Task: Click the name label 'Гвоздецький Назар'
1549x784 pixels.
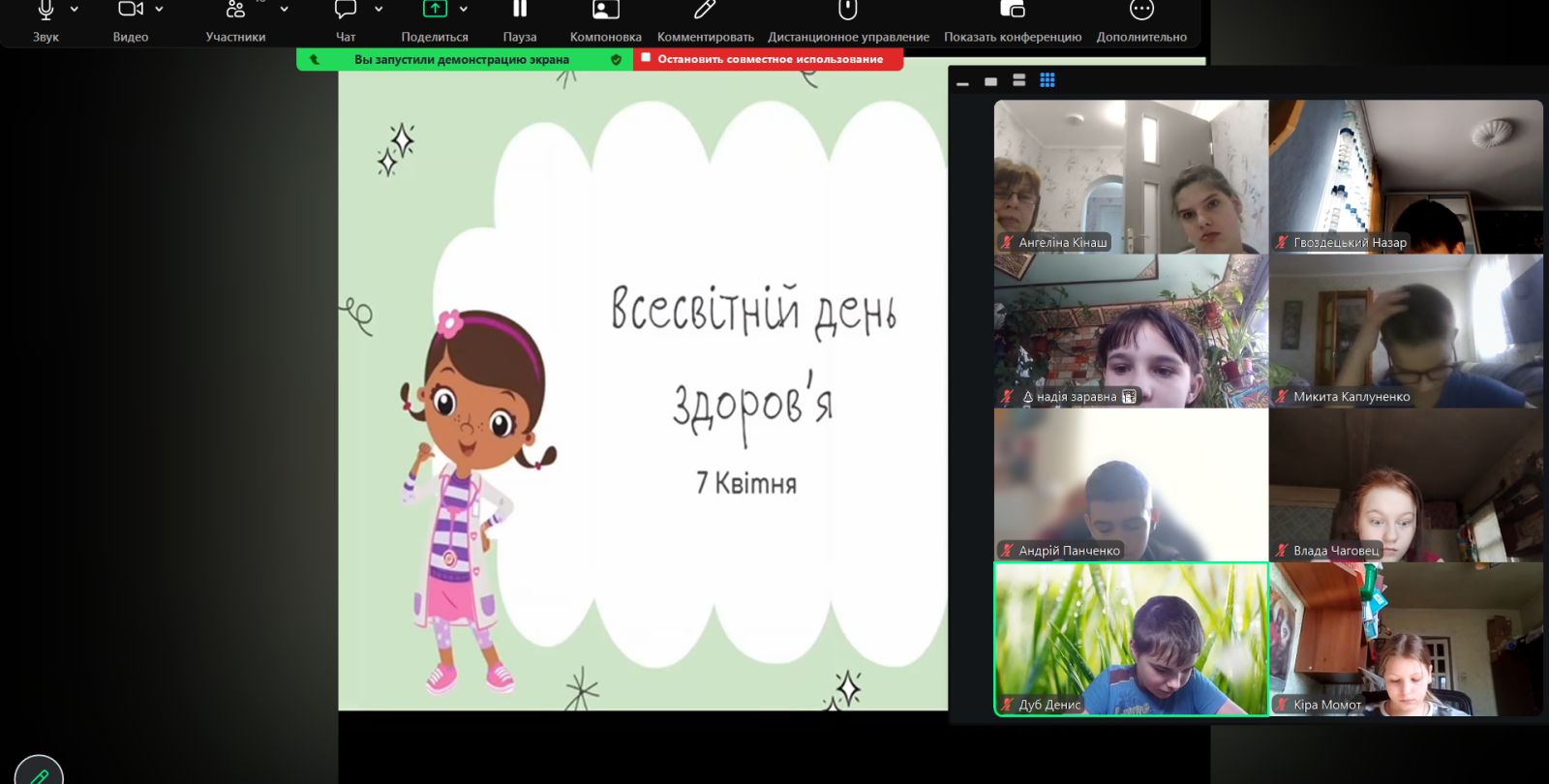Action: point(1351,243)
